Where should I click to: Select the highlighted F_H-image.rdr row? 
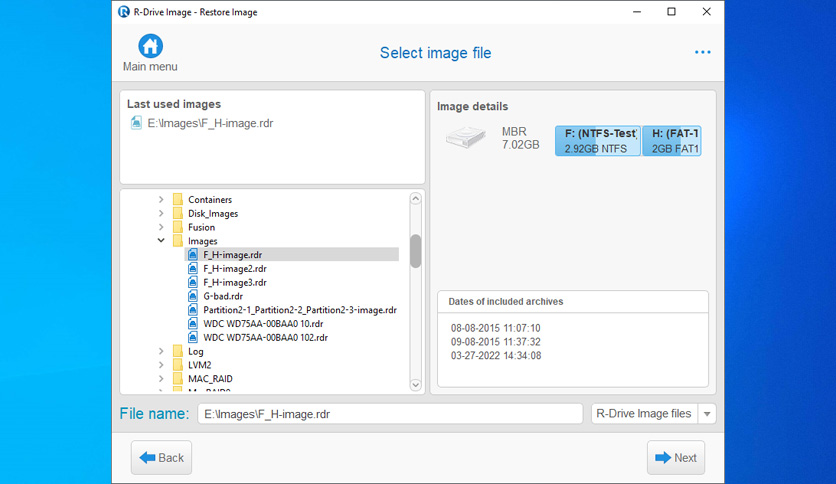tap(292, 255)
